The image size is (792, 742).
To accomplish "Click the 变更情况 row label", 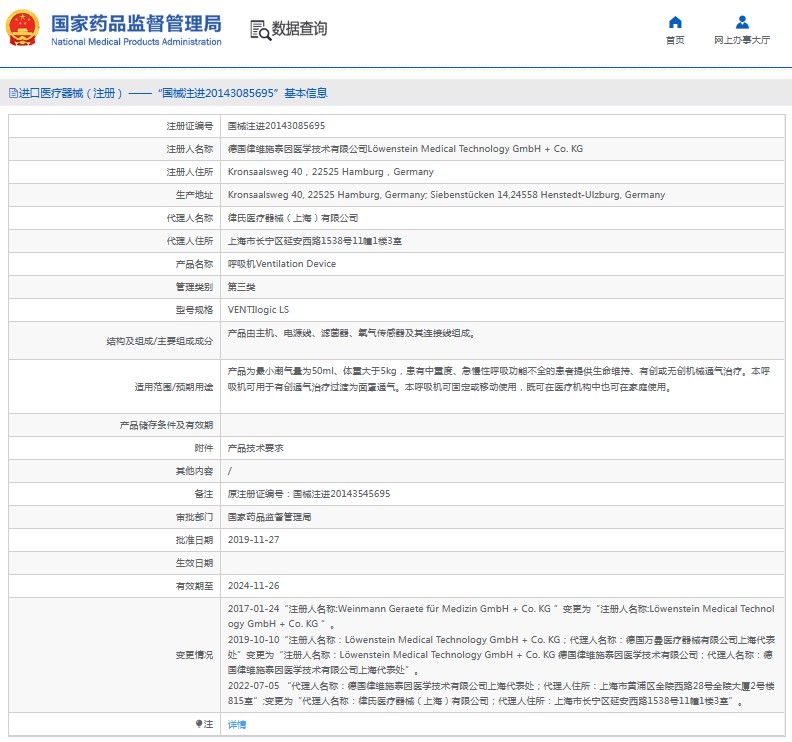I will tap(194, 655).
